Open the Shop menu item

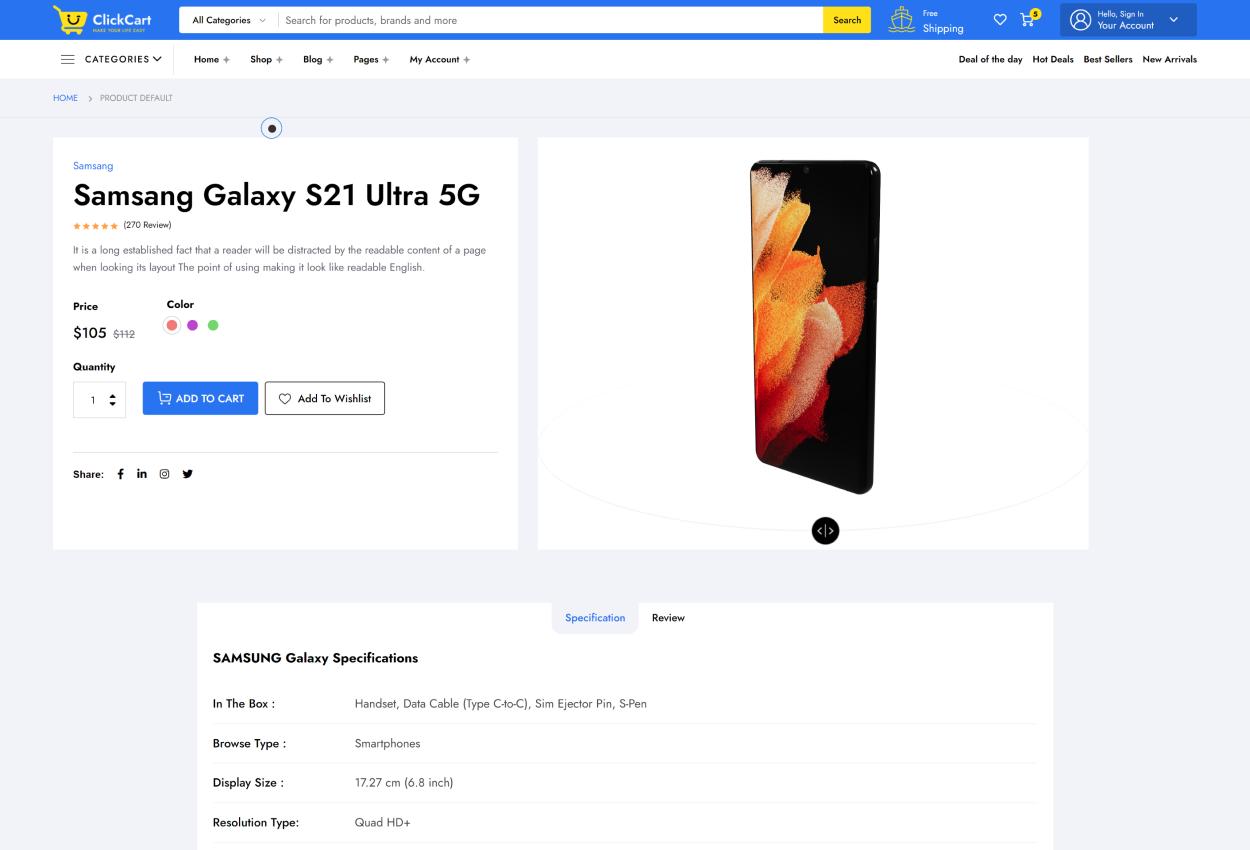coord(266,60)
